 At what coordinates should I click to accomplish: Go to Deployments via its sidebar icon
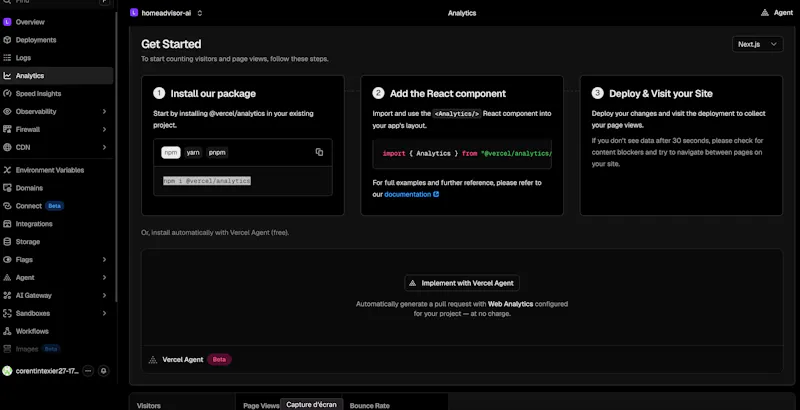[7, 40]
